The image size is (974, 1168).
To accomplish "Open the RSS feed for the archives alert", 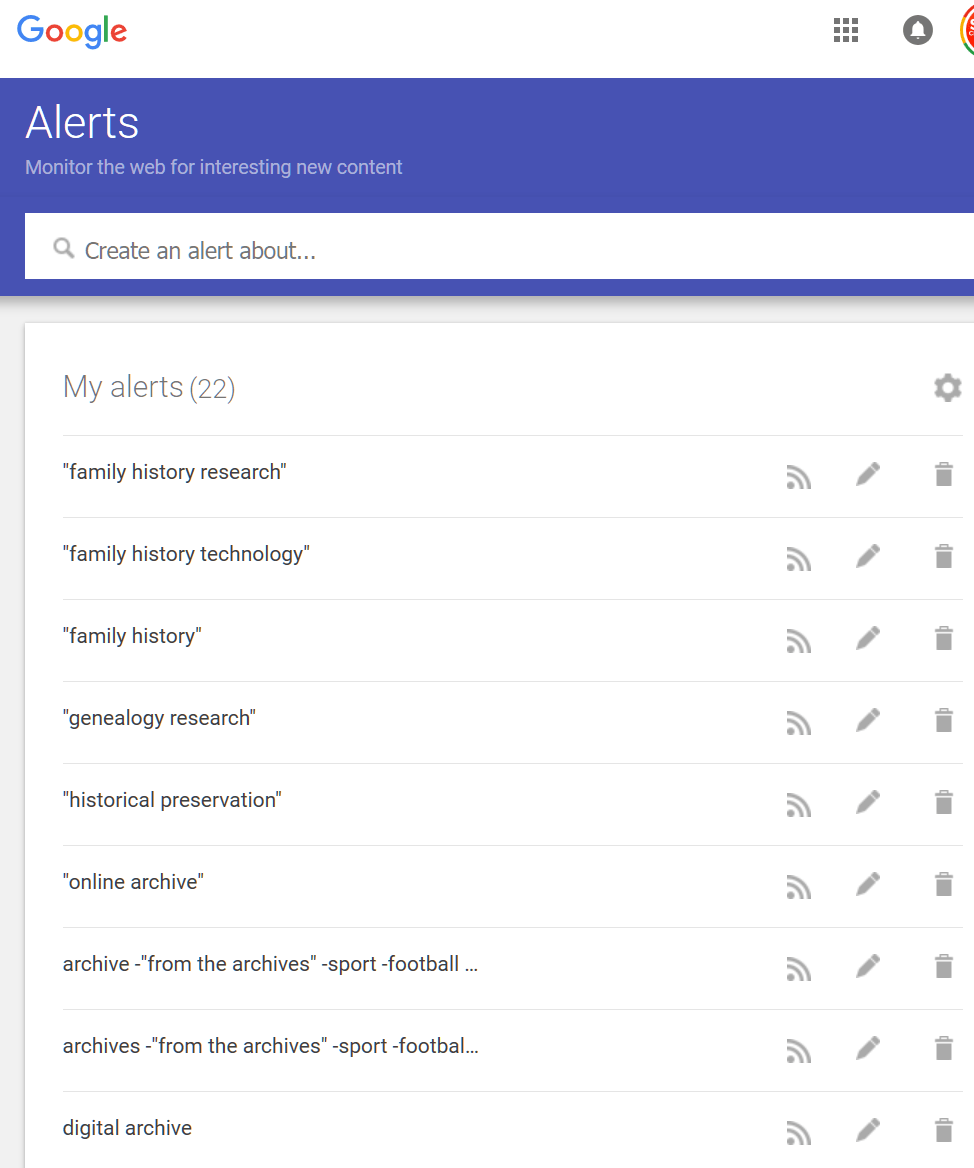I will point(798,1051).
